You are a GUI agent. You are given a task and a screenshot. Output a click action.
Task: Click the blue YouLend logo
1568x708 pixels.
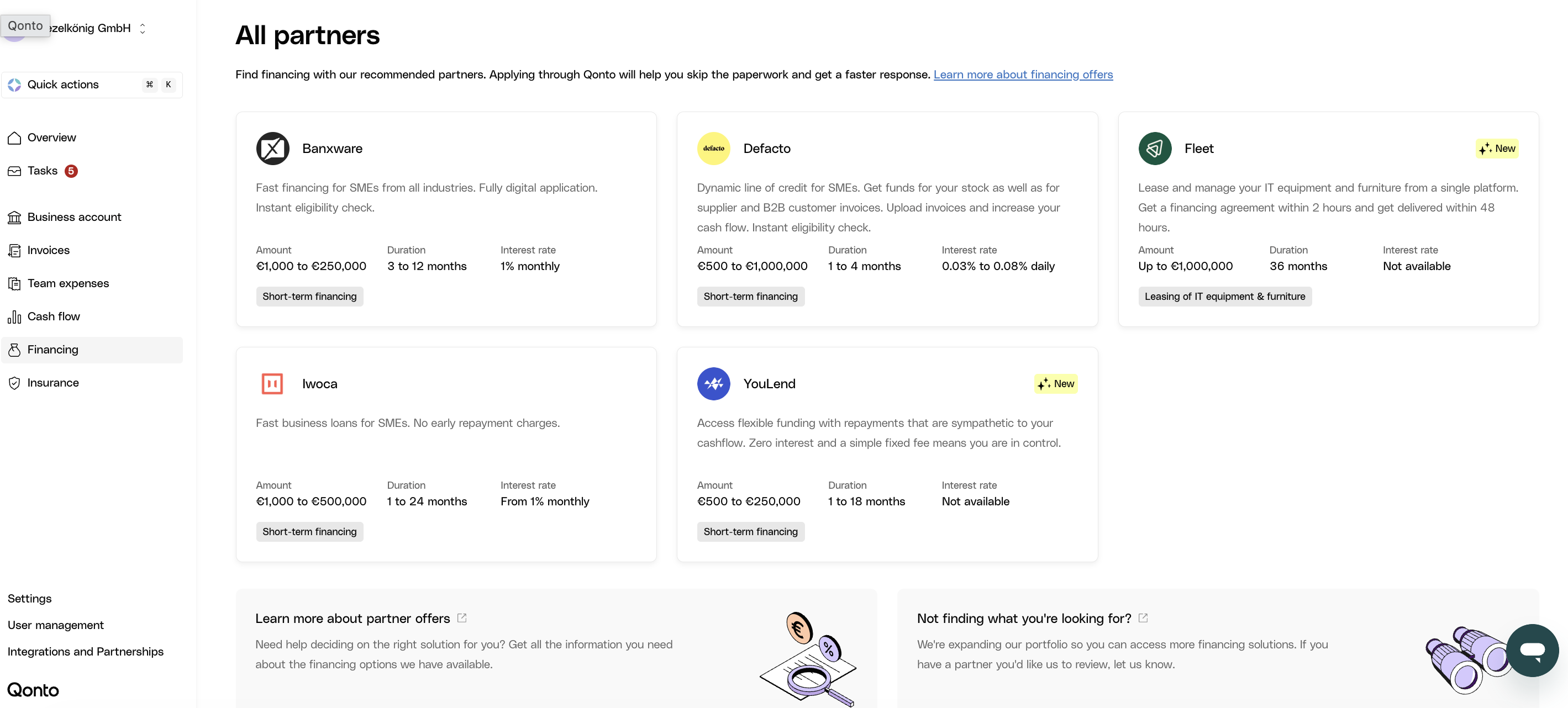click(713, 384)
